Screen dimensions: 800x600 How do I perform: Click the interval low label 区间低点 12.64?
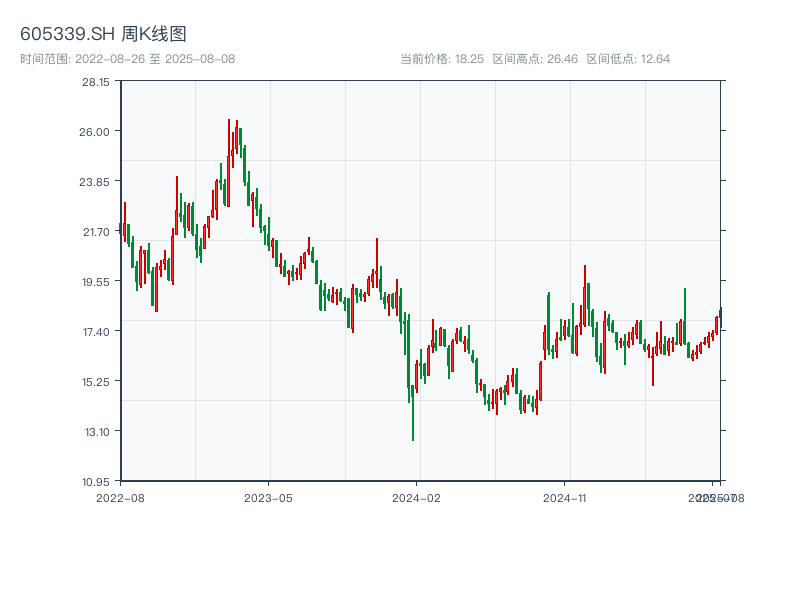click(x=628, y=59)
